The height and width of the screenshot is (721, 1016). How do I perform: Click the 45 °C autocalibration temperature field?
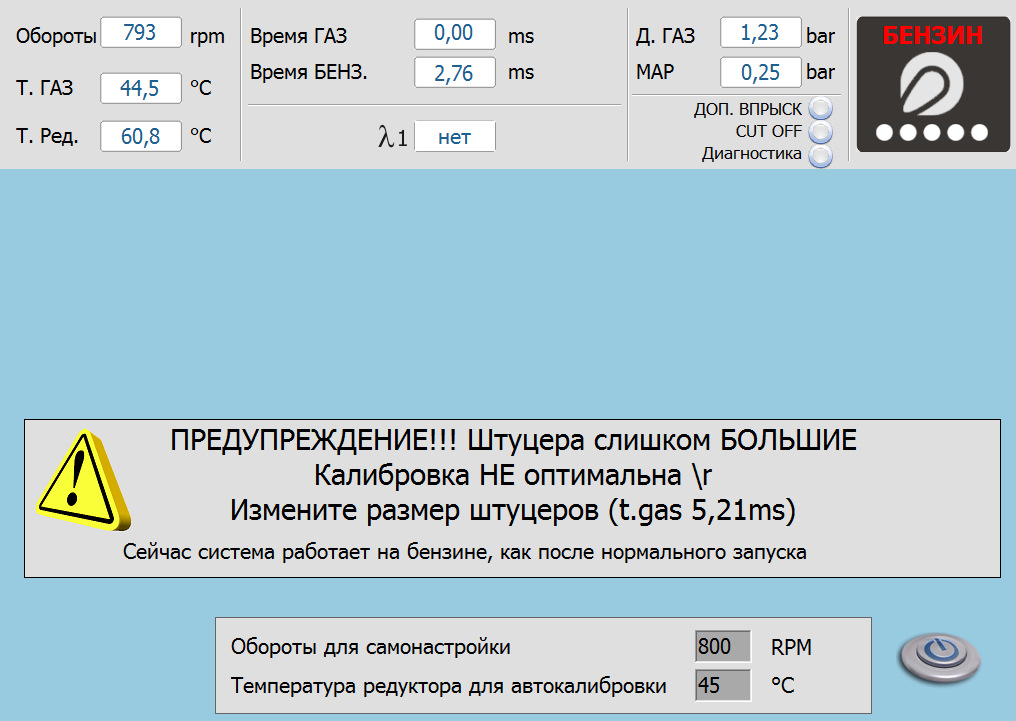722,685
